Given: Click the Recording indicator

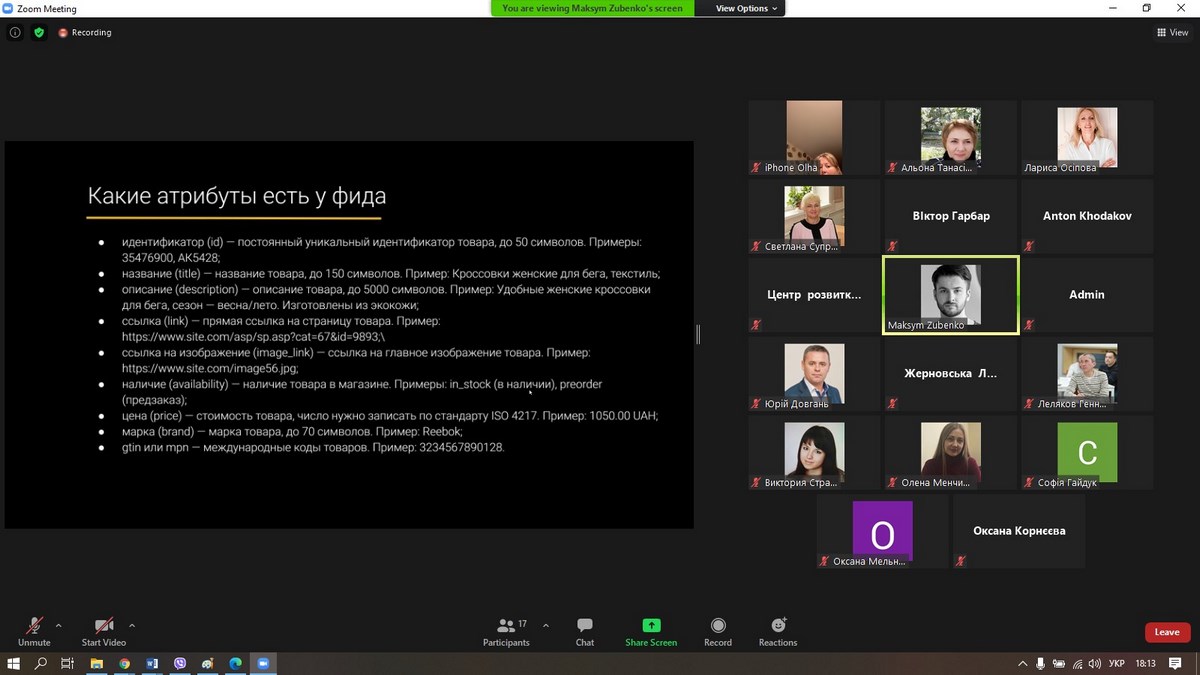Looking at the screenshot, I should [x=85, y=32].
